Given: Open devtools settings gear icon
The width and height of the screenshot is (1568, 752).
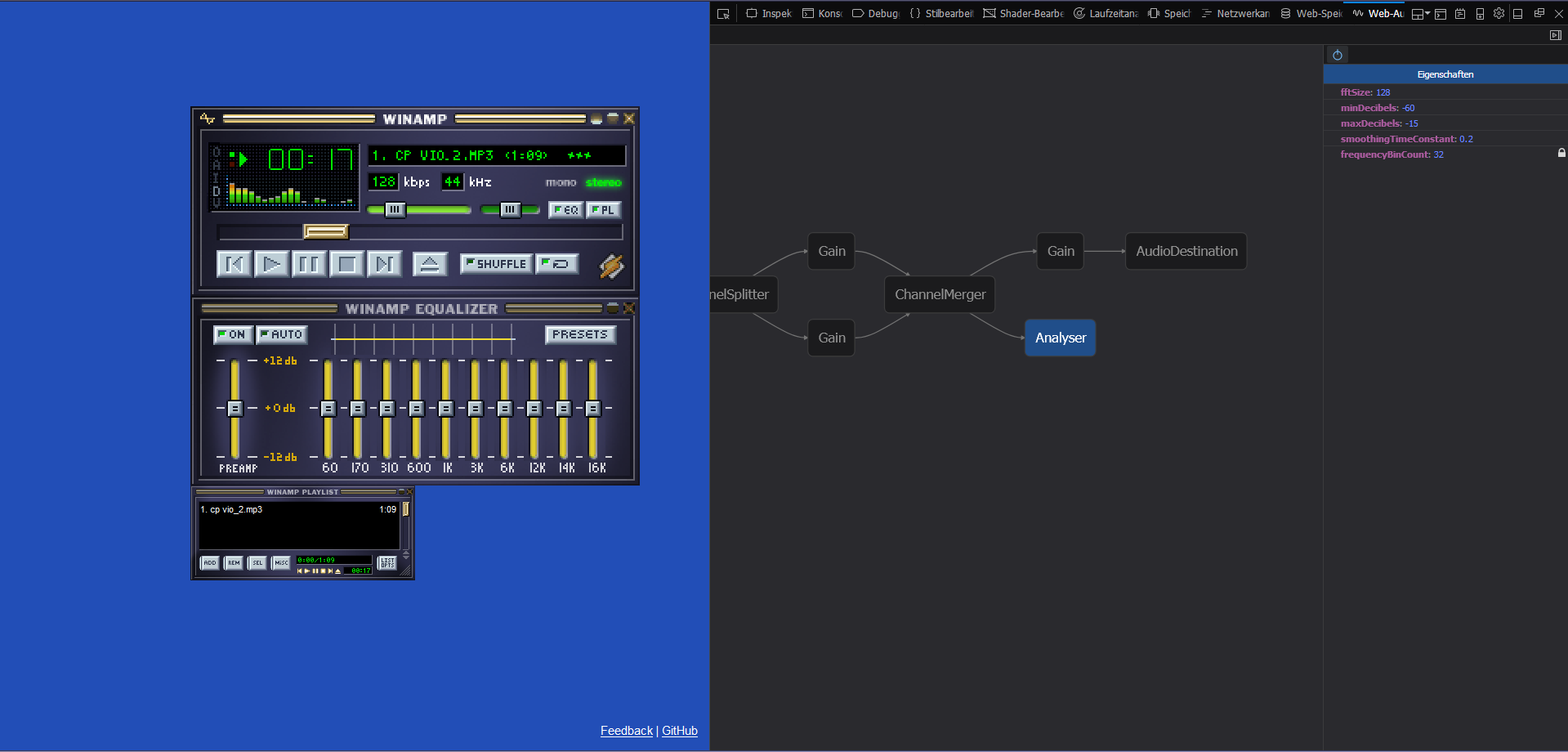Looking at the screenshot, I should (x=1499, y=13).
